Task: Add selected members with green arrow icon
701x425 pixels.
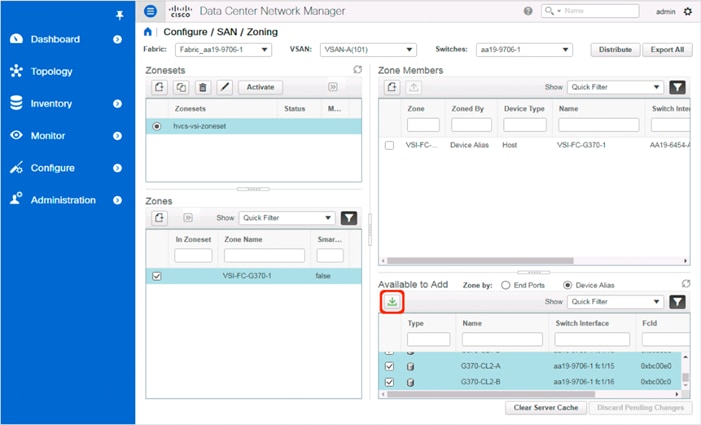Action: [392, 302]
